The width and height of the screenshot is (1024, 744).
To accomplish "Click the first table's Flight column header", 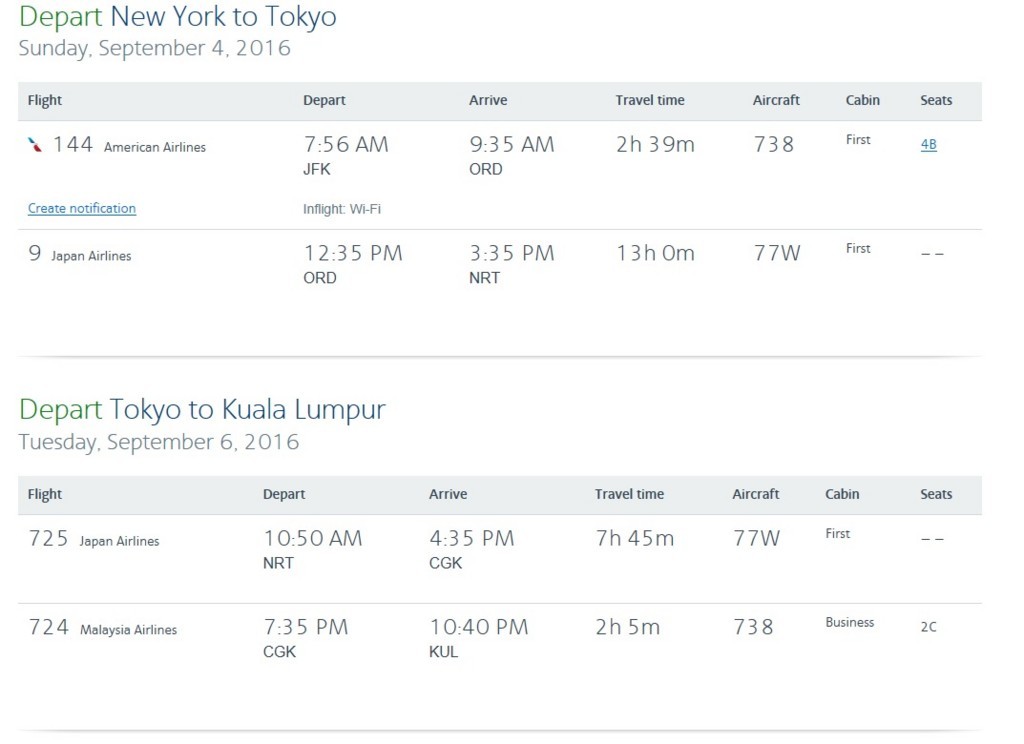I will [x=45, y=100].
